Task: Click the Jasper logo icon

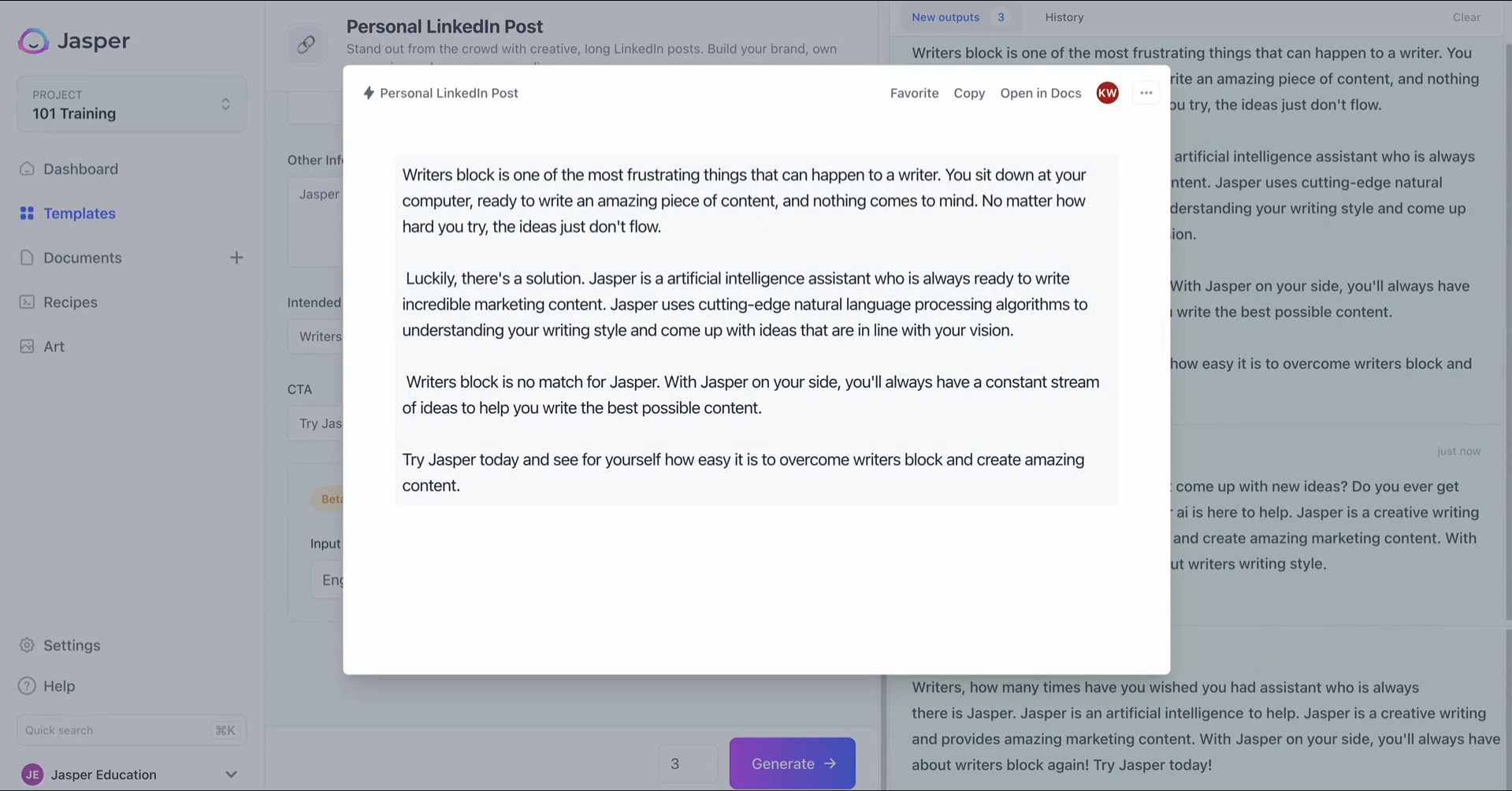Action: pyautogui.click(x=33, y=41)
